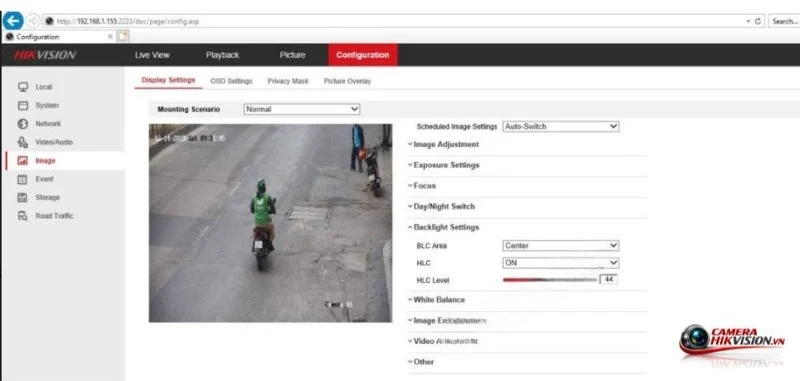Select Video/Audio in the sidebar menu
The image size is (800, 381).
pyautogui.click(x=54, y=142)
